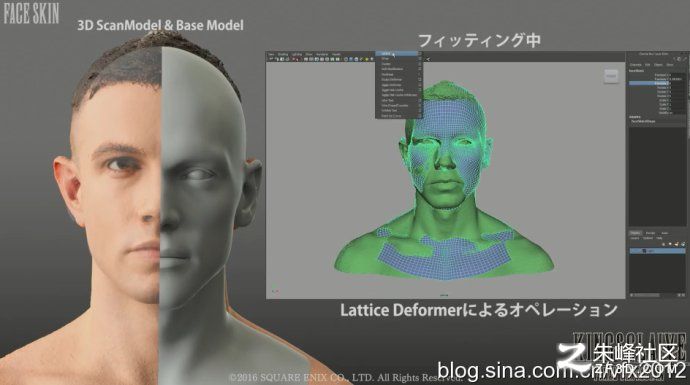
Task: Click the Translate X value field in Channel Box
Action: coord(678,75)
